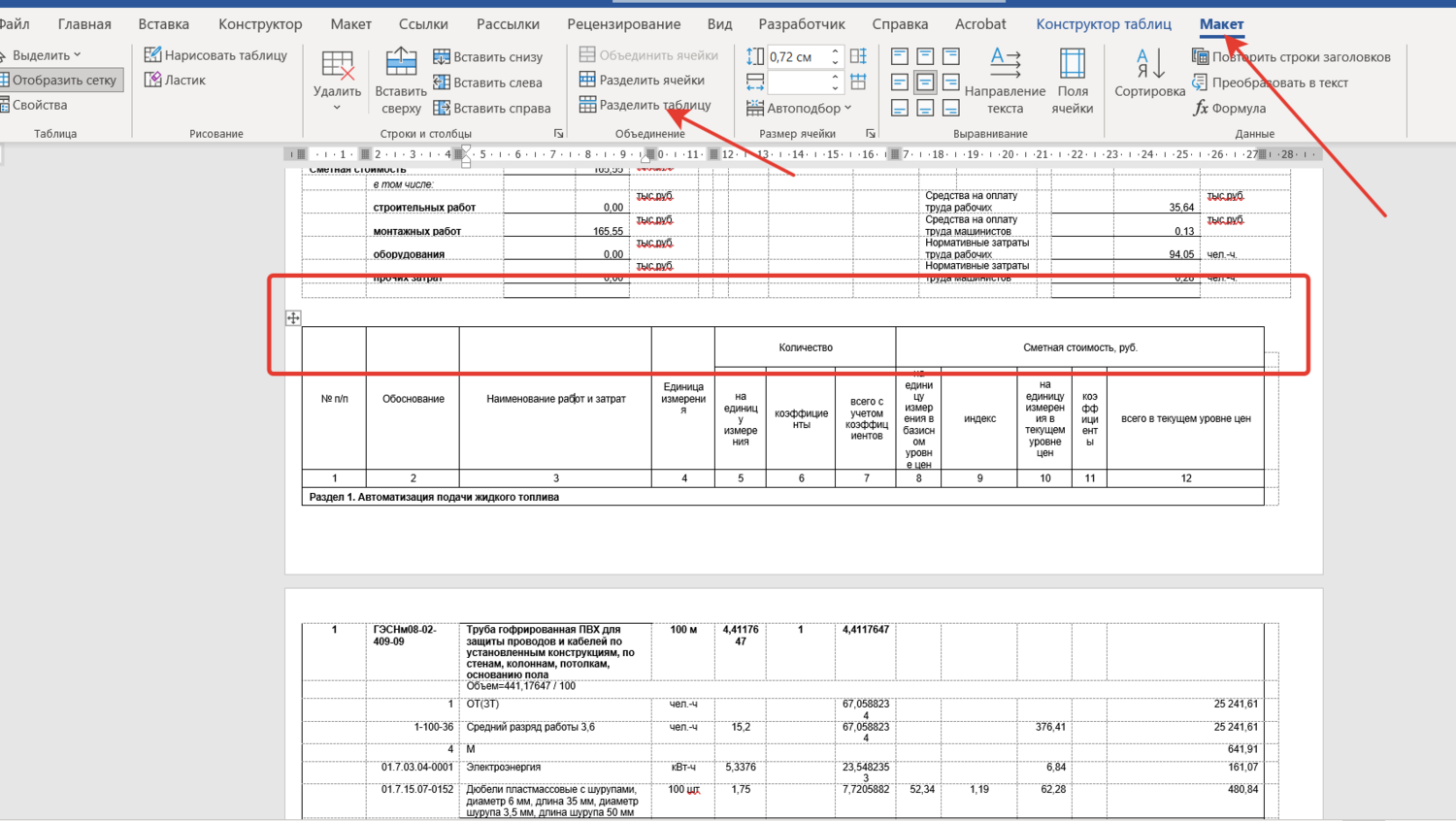Open the Sort (Сортировка) dialog
Viewport: 1456px width, 821px height.
pos(1149,74)
